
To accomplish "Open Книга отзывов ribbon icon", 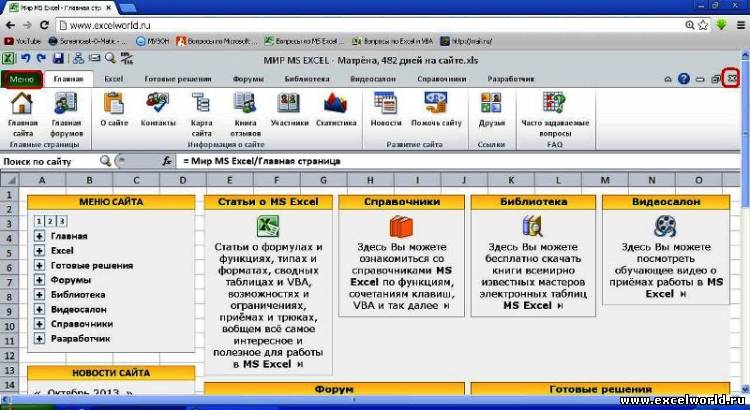I will pos(245,103).
